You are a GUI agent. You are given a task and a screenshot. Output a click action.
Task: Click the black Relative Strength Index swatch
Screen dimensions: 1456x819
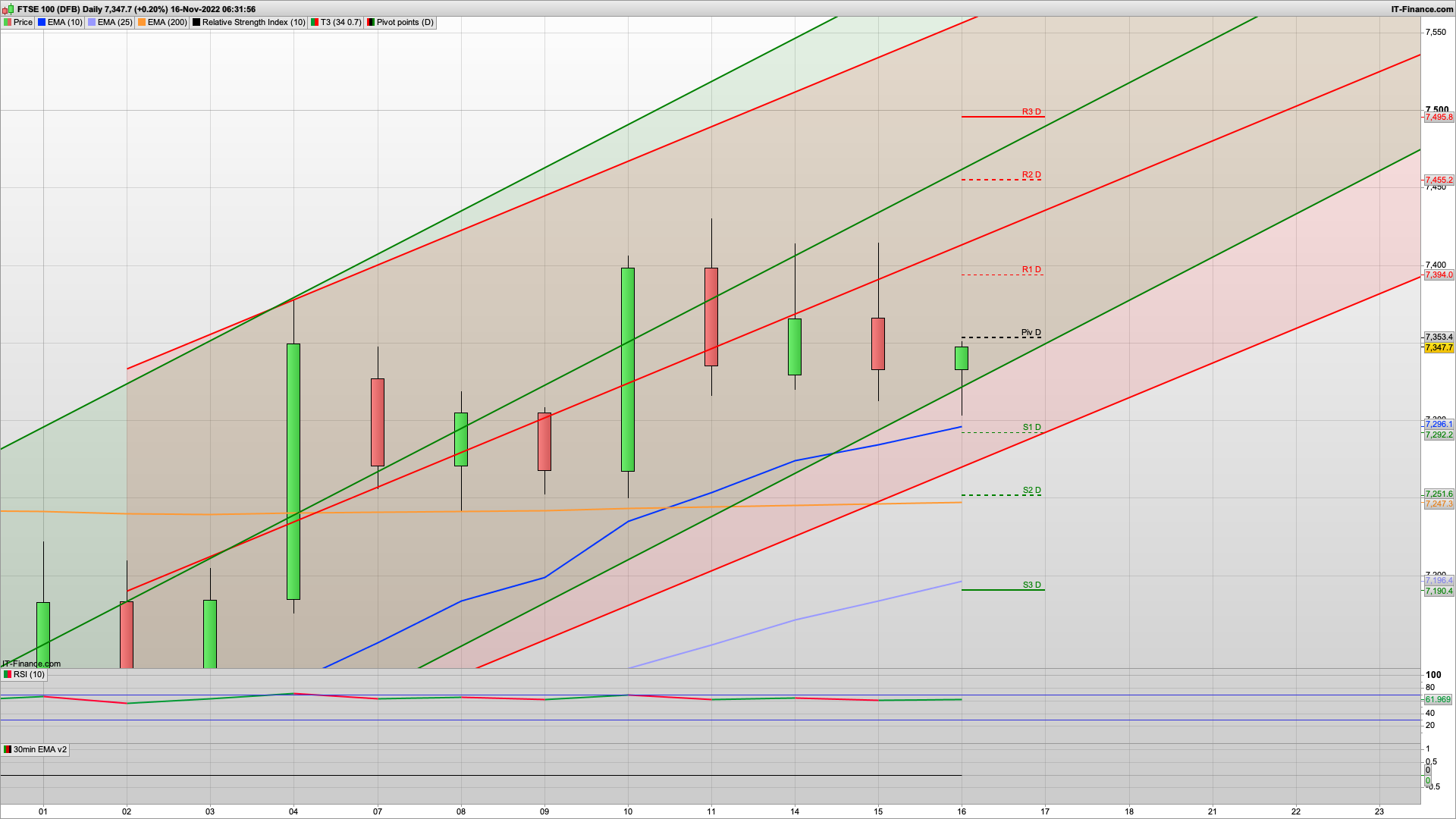(196, 23)
